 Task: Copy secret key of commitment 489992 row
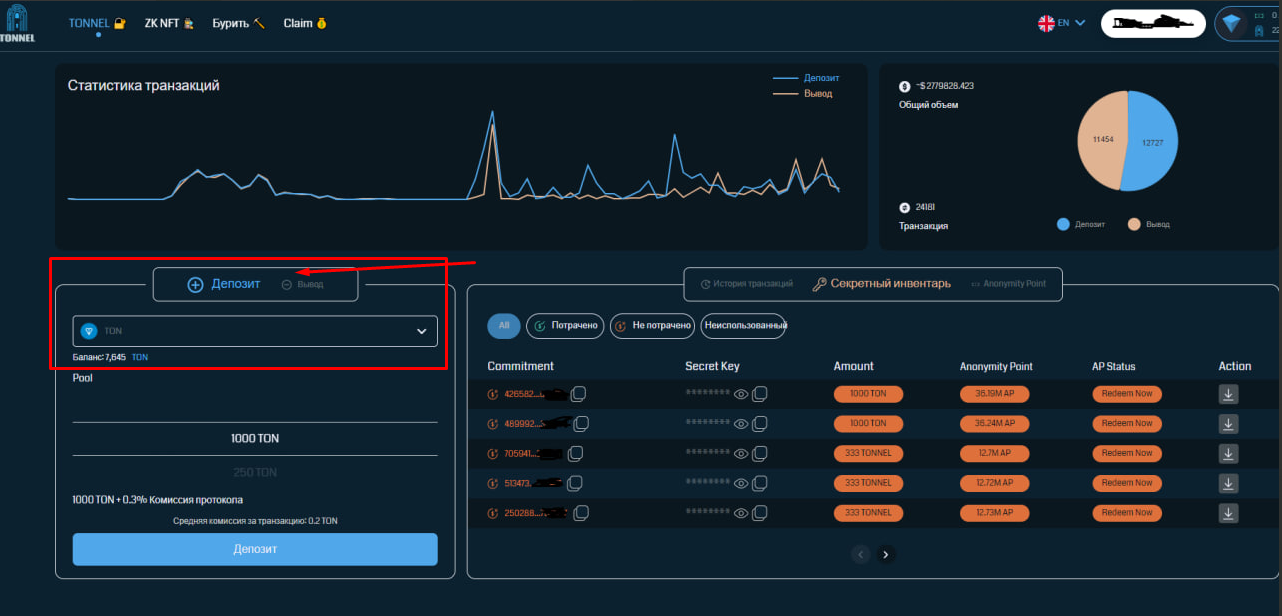point(760,424)
